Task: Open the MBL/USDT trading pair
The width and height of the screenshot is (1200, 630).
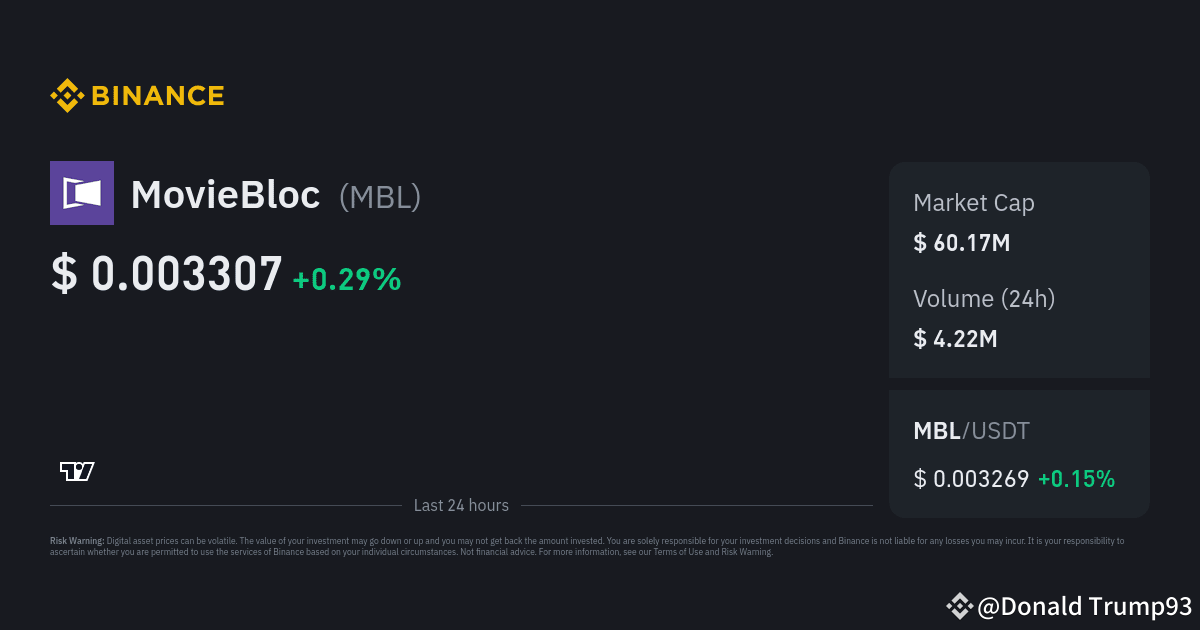Action: (x=971, y=431)
